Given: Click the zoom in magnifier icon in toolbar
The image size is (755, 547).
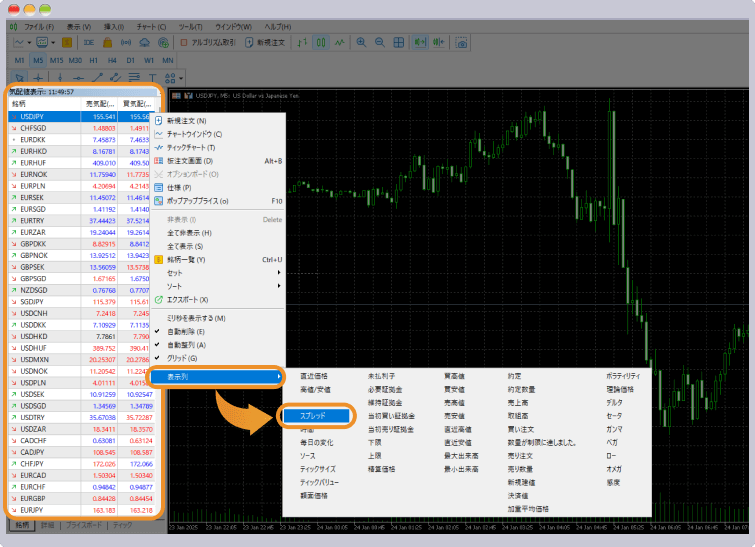Looking at the screenshot, I should (361, 43).
